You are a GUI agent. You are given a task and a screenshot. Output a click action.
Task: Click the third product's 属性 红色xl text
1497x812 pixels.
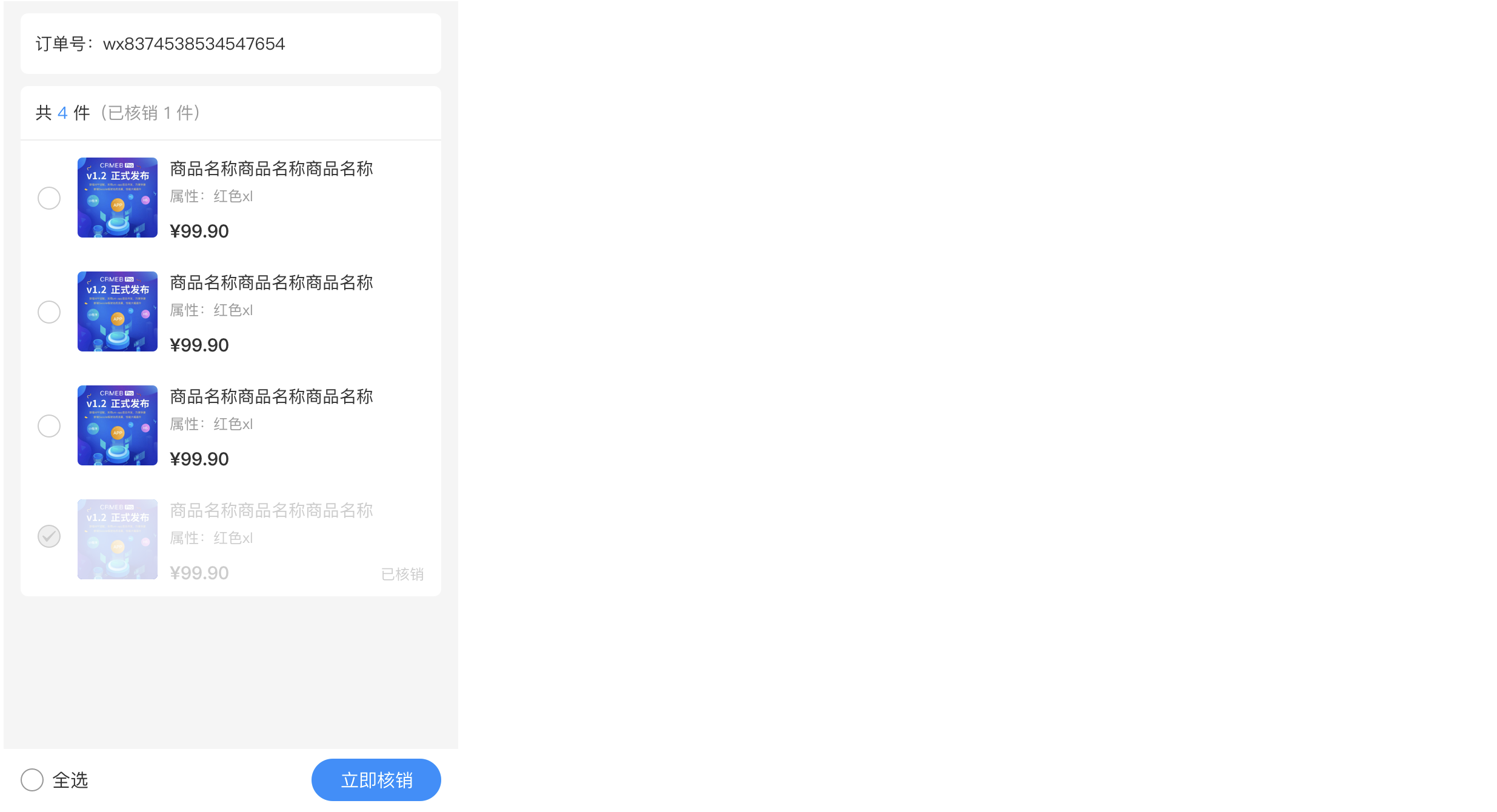coord(211,424)
